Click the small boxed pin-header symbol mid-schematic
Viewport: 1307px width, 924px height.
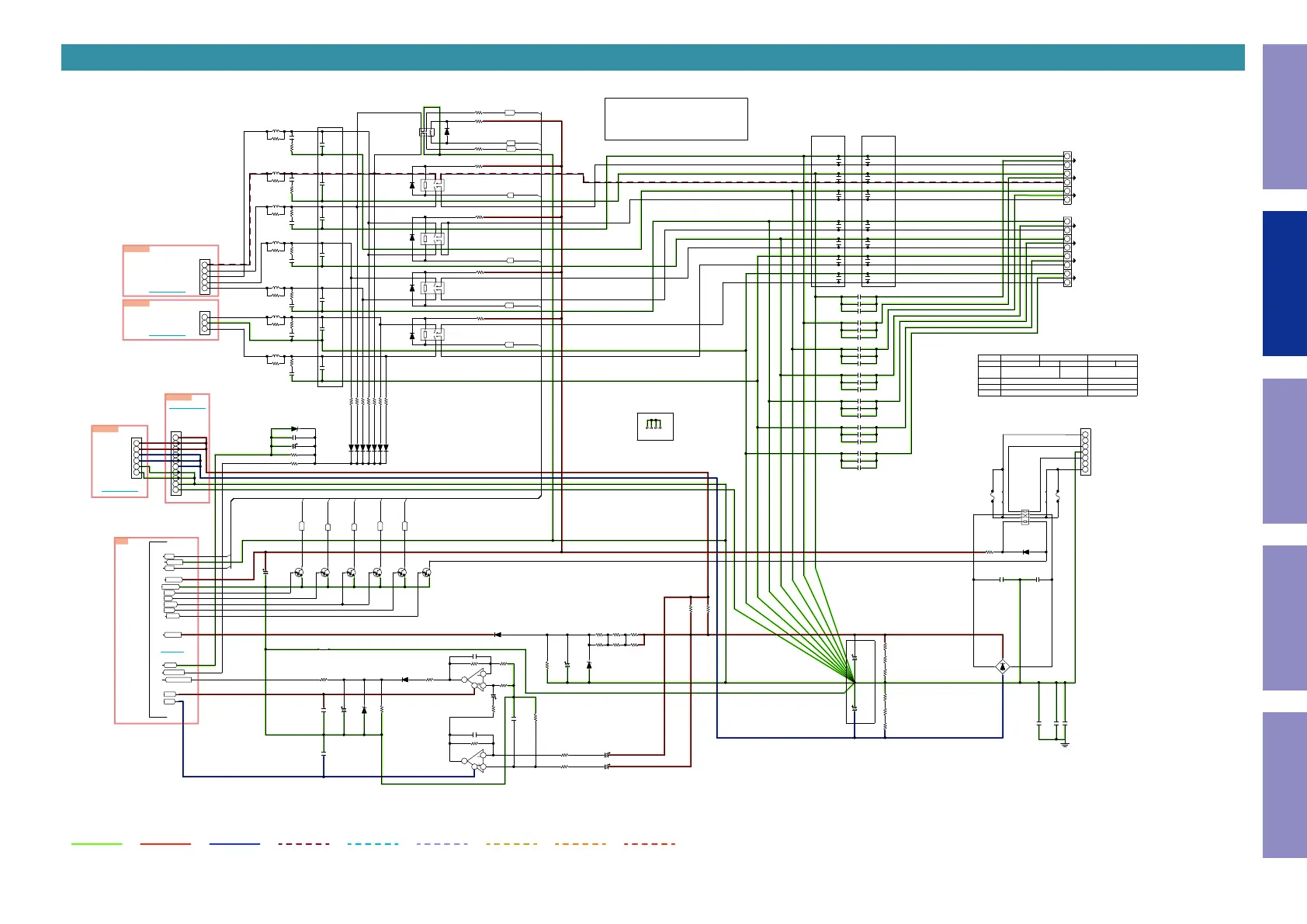coord(655,426)
